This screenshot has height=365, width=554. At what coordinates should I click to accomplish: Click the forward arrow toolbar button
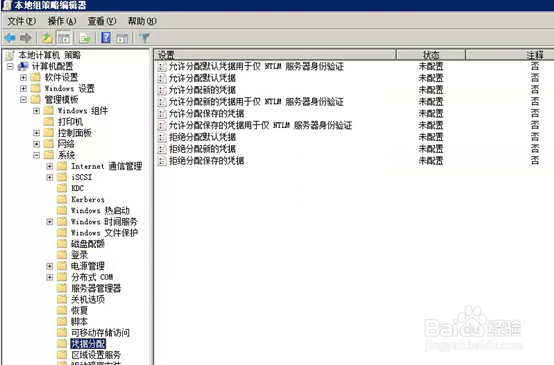(x=25, y=38)
